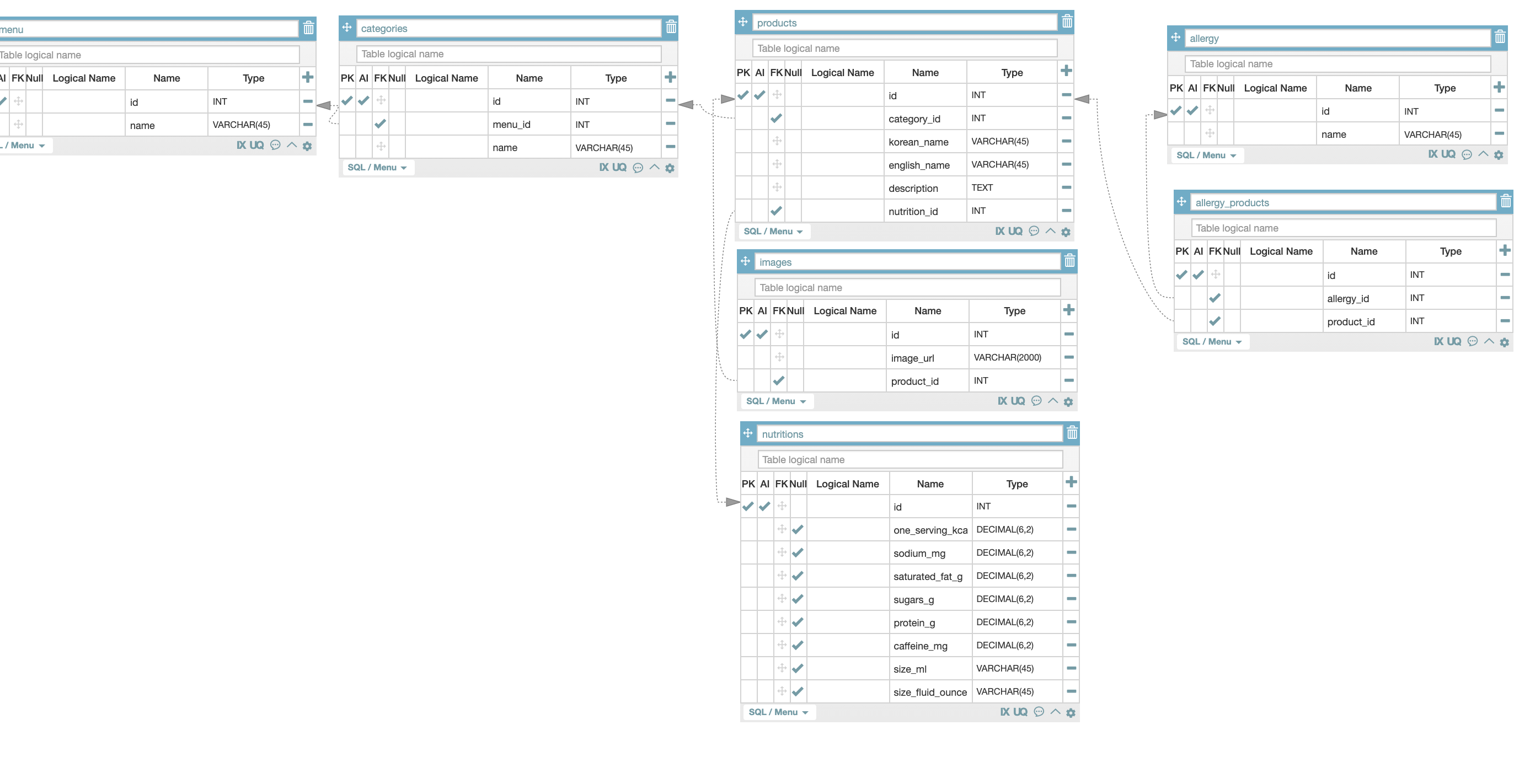The image size is (1530, 784).
Task: Delete the allergy_products table via trash icon
Action: point(1506,202)
